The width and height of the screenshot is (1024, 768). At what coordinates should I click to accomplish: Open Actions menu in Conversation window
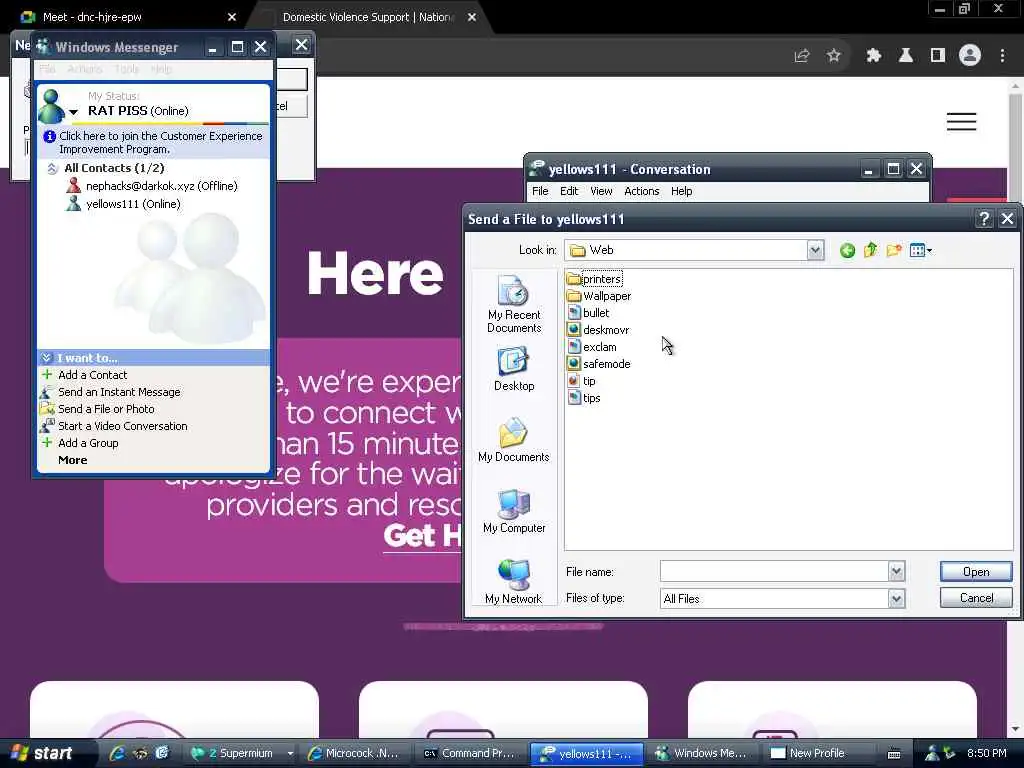[x=641, y=191]
